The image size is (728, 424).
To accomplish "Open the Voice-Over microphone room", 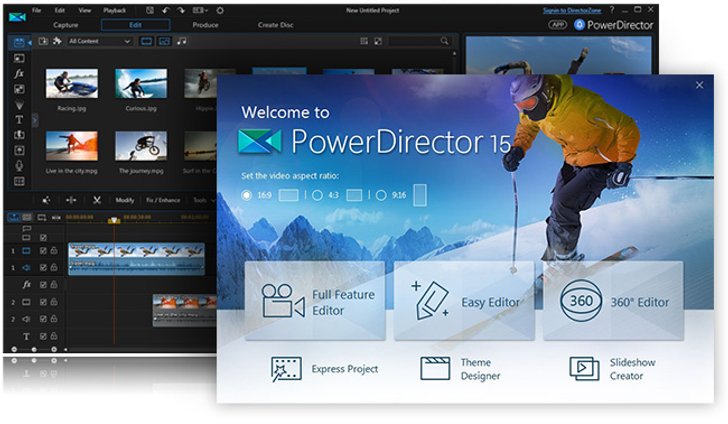I will click(19, 165).
